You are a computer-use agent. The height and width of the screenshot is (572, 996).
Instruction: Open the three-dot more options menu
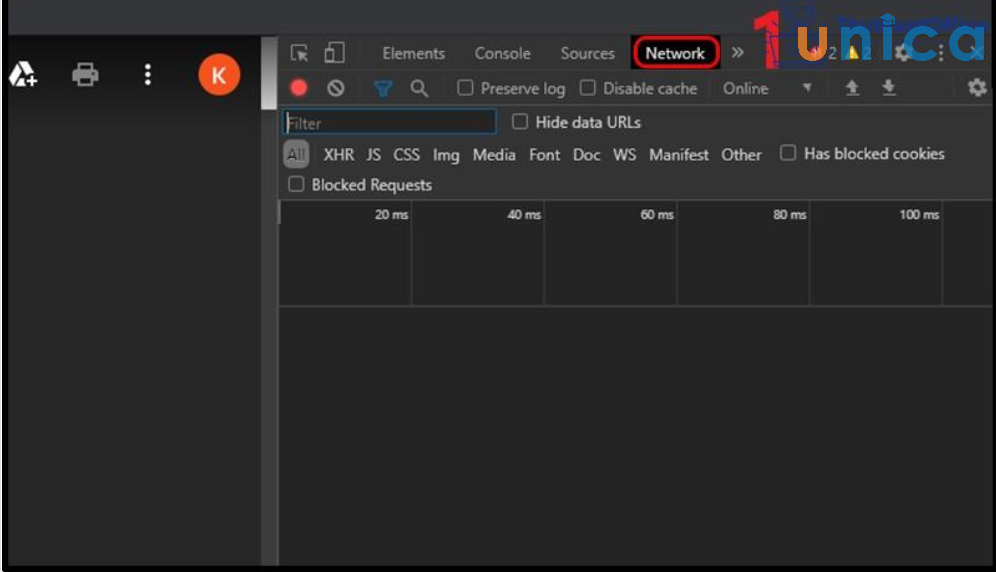tap(148, 75)
